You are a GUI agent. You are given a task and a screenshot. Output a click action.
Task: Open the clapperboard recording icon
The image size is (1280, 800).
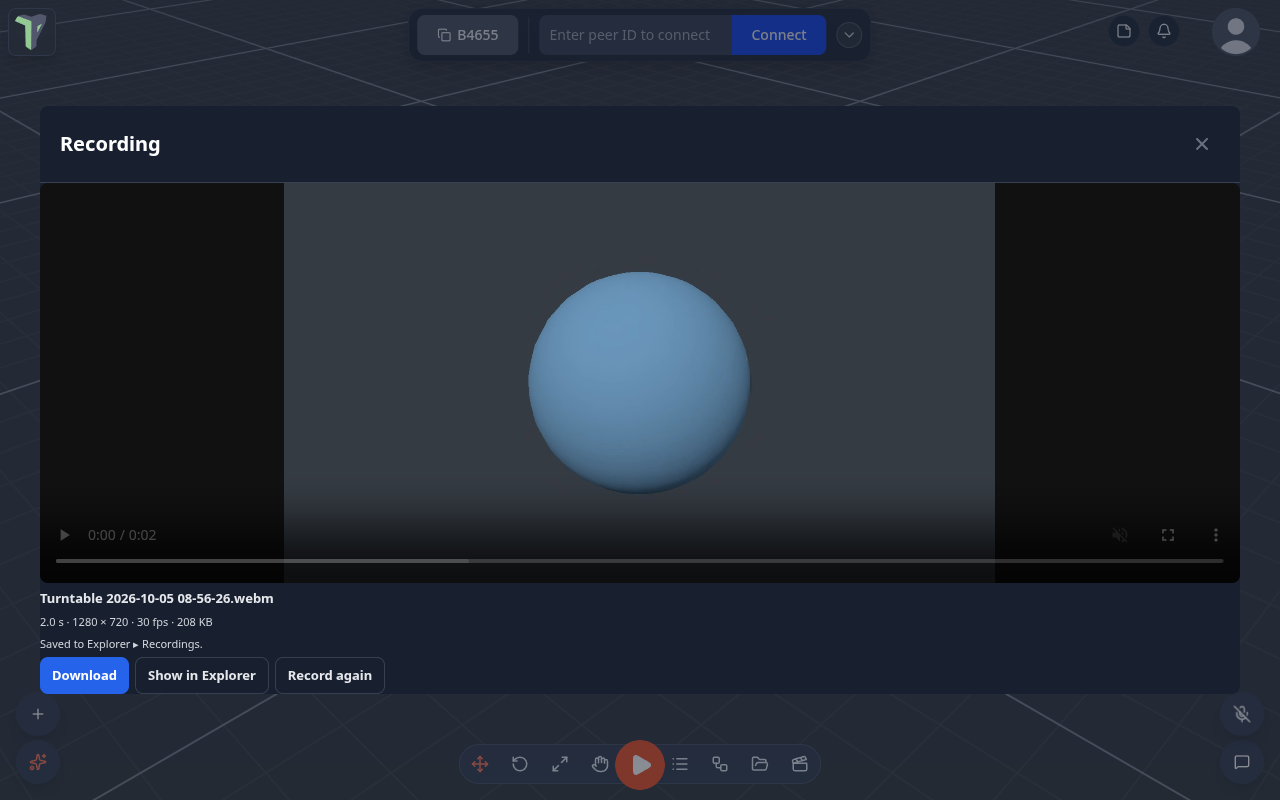(x=800, y=764)
